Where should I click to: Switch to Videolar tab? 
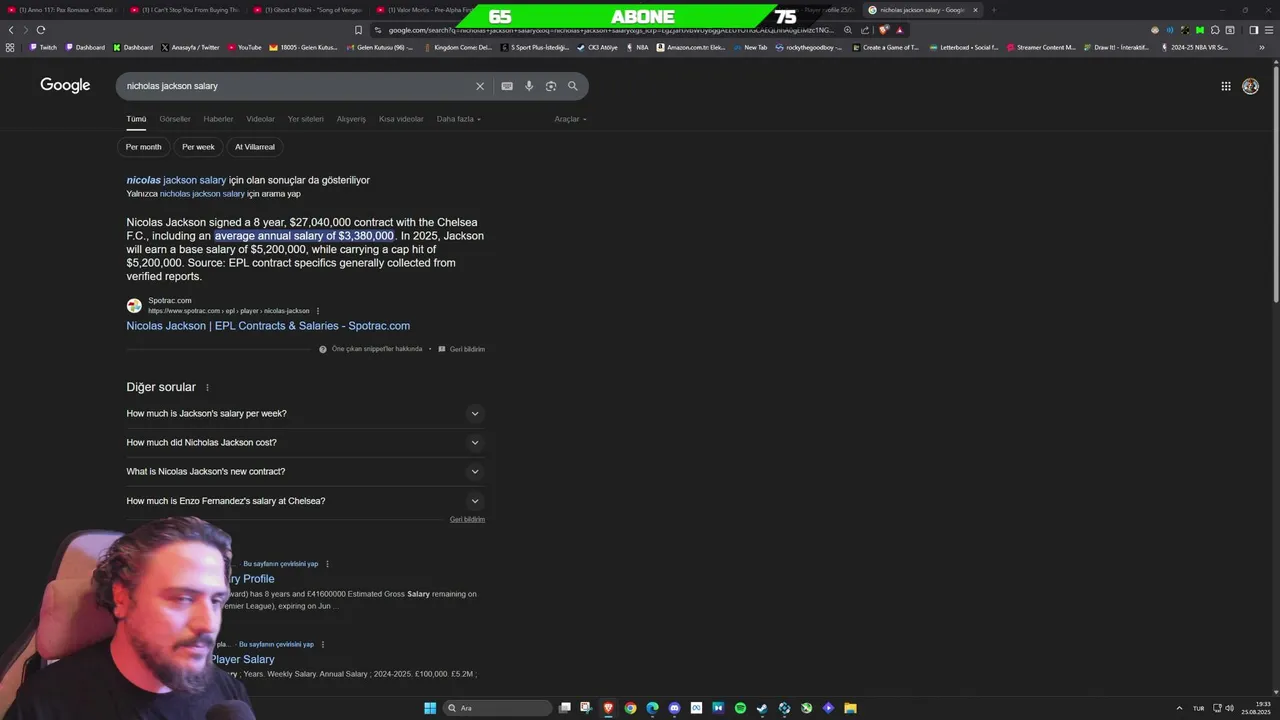point(260,119)
